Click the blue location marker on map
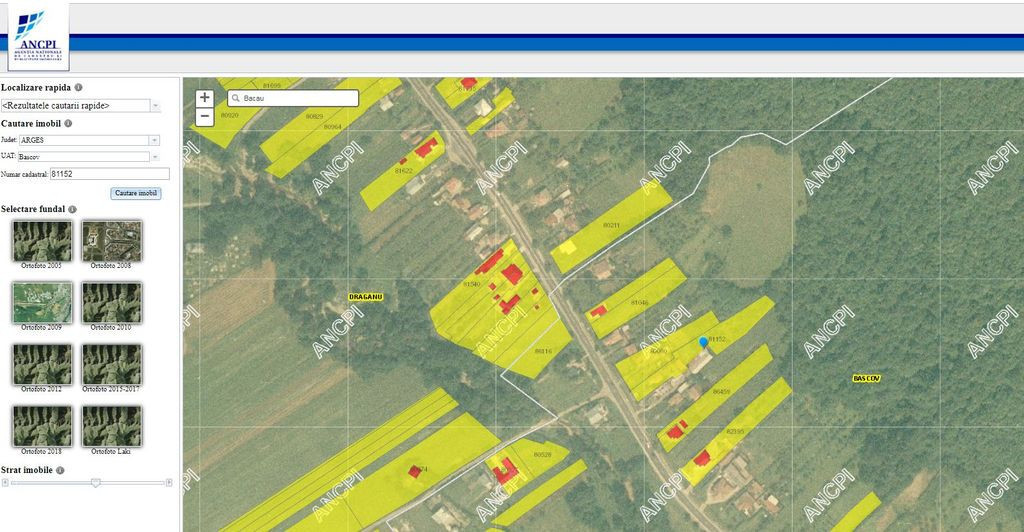The image size is (1024, 532). (x=703, y=343)
